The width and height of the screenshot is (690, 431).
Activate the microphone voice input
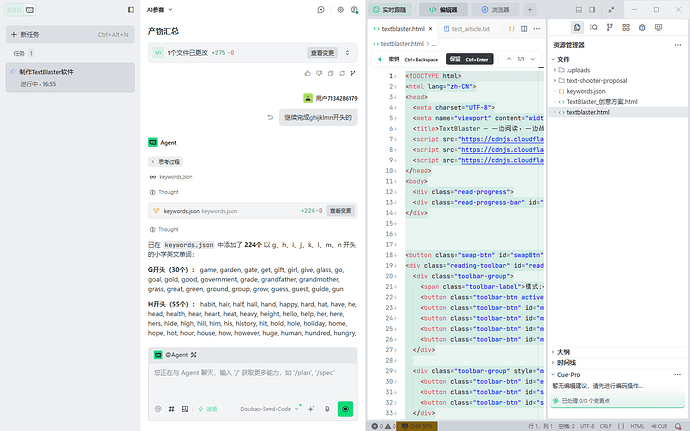click(327, 409)
